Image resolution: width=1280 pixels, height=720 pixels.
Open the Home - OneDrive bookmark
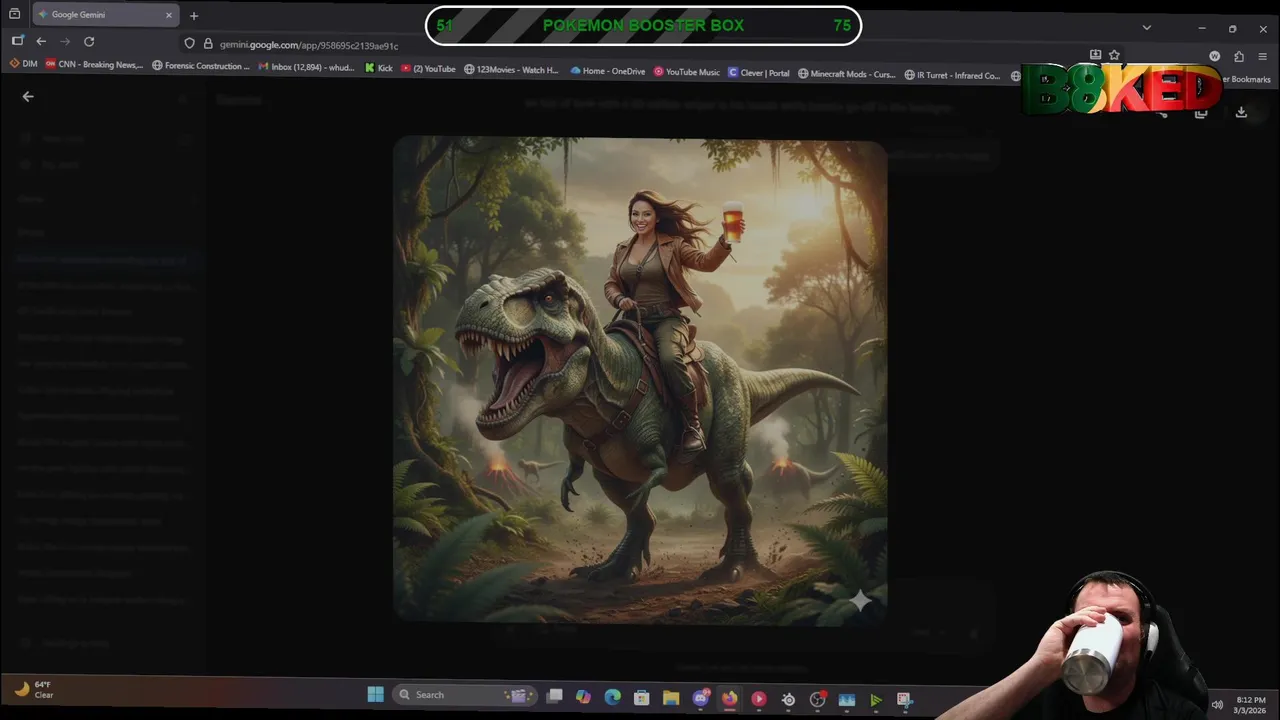pyautogui.click(x=608, y=71)
